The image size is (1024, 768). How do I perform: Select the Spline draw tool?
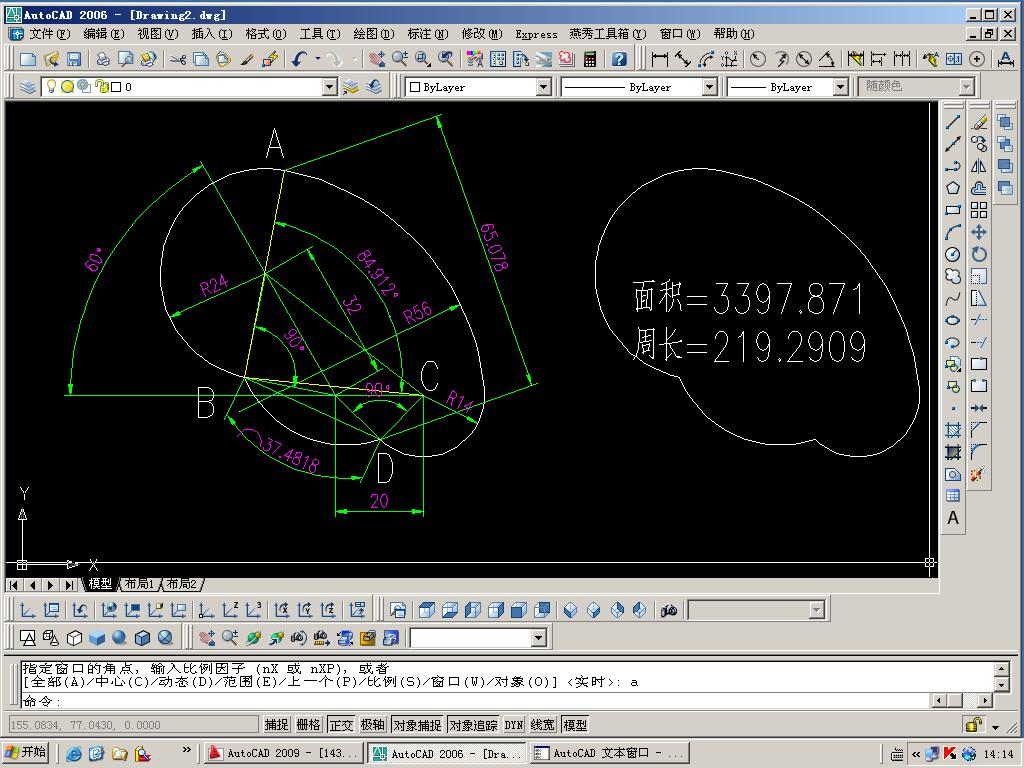tap(953, 298)
